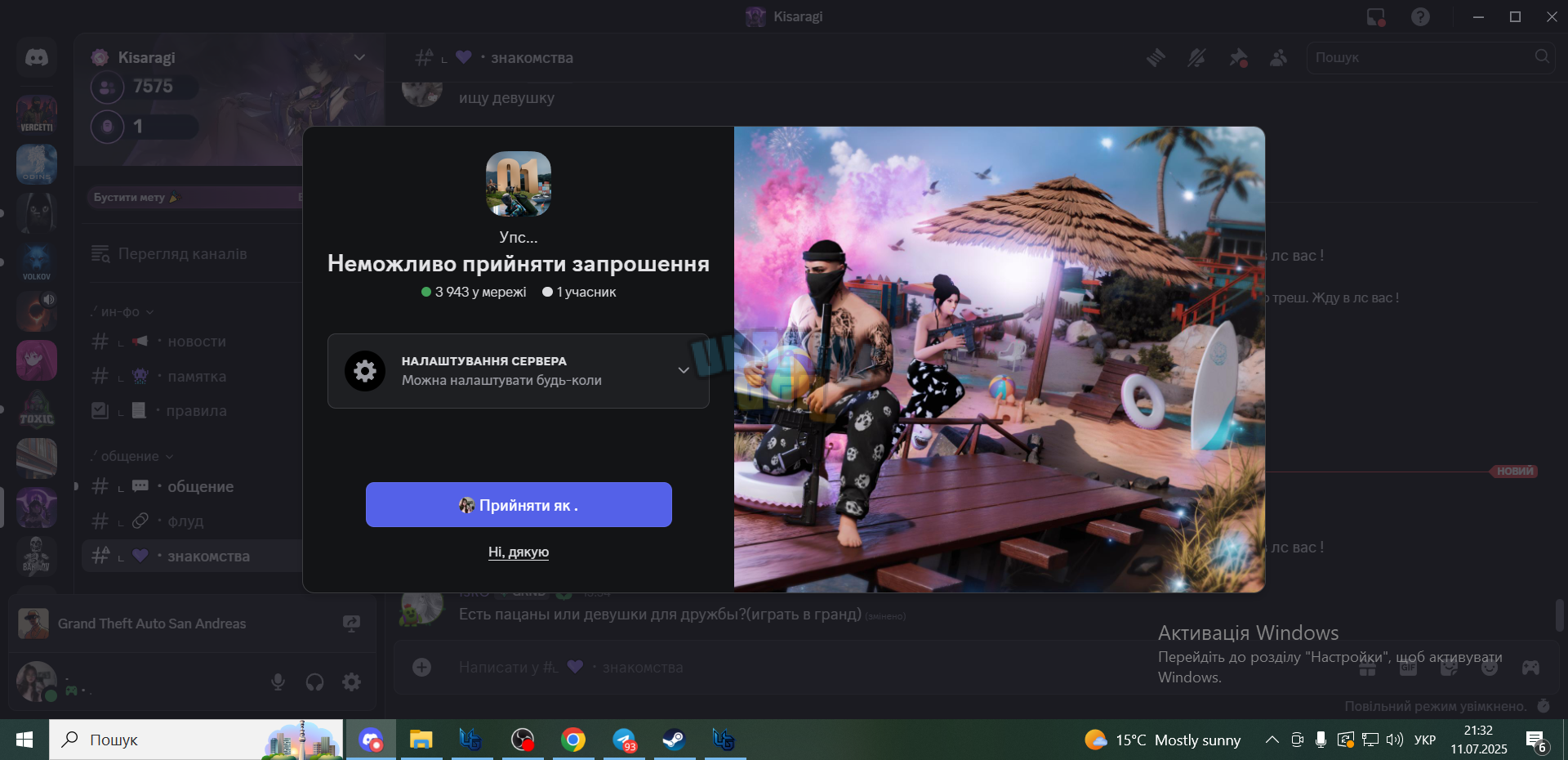Image resolution: width=1568 pixels, height=760 pixels.
Task: Open Telegram from the Windows taskbar
Action: pos(625,740)
